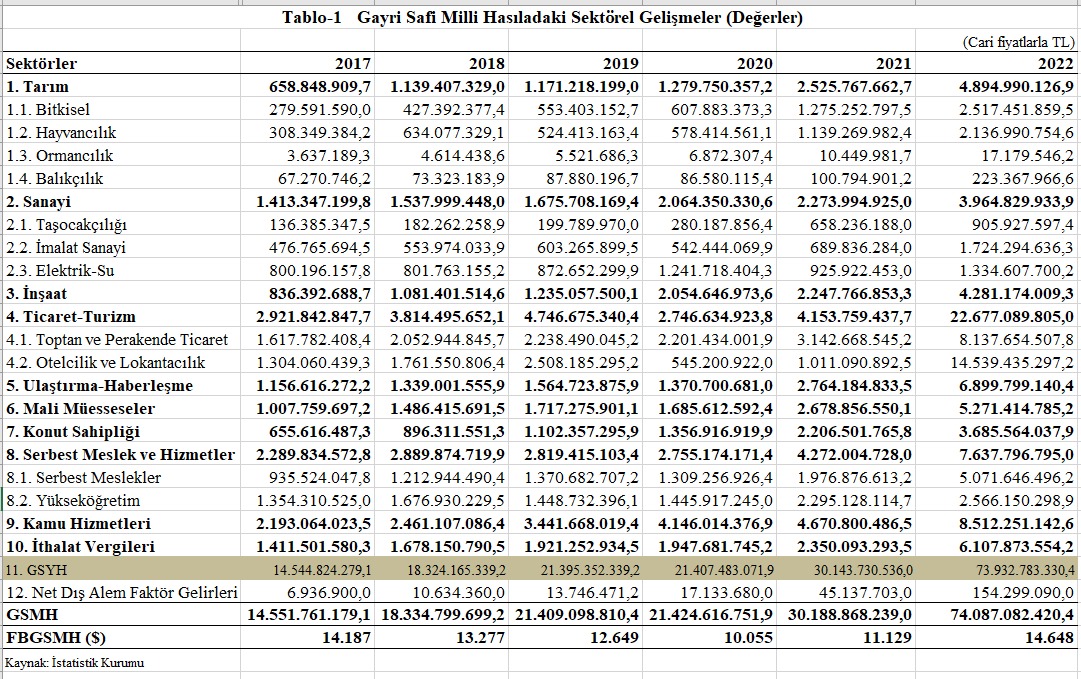Click İthalat Vergileri 2018 value 1.678.150.790,5
This screenshot has width=1081, height=679.
[447, 547]
